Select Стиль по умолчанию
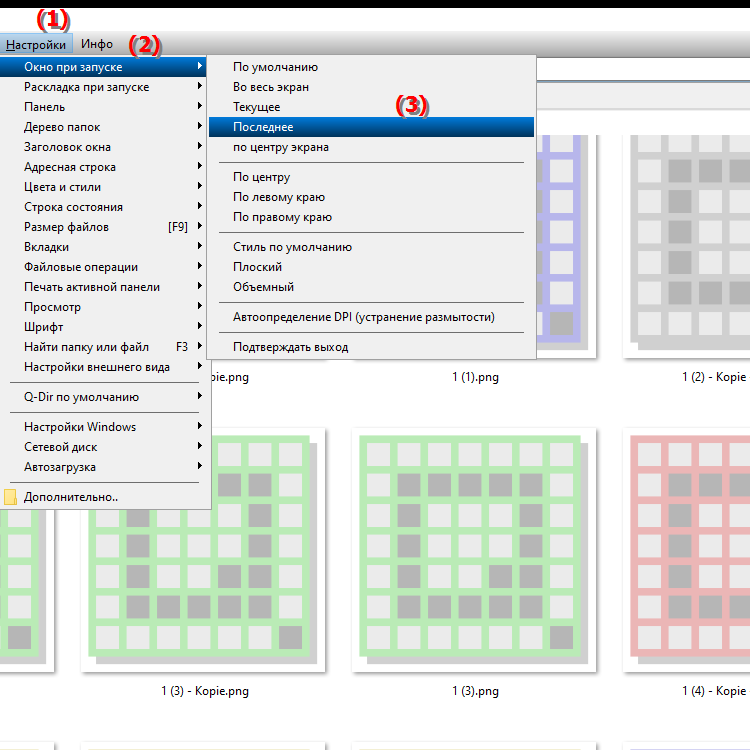Viewport: 750px width, 750px height. point(371,247)
